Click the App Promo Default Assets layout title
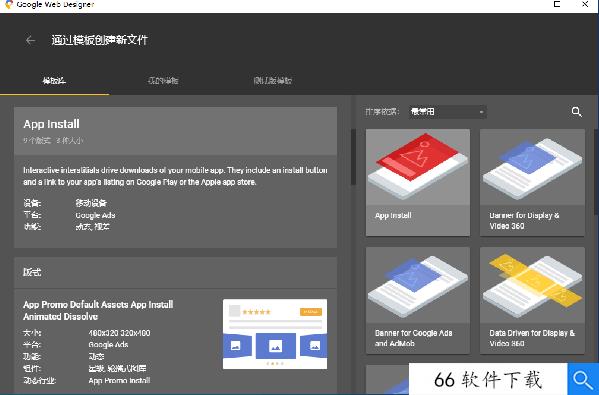This screenshot has width=599, height=395. (x=98, y=311)
